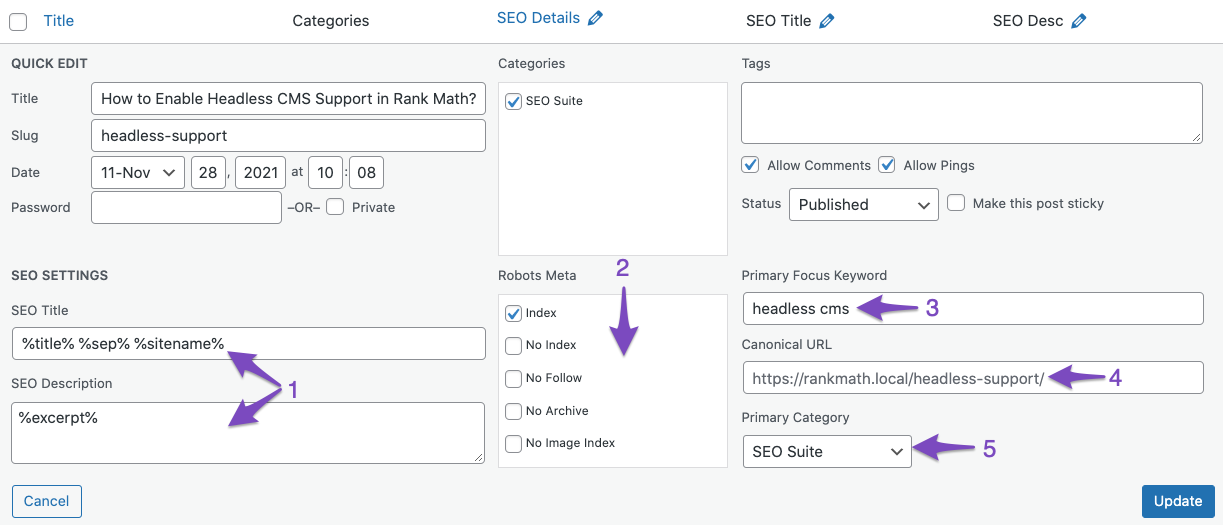The height and width of the screenshot is (530, 1223).
Task: Check the No Archive robots option
Action: coord(514,411)
